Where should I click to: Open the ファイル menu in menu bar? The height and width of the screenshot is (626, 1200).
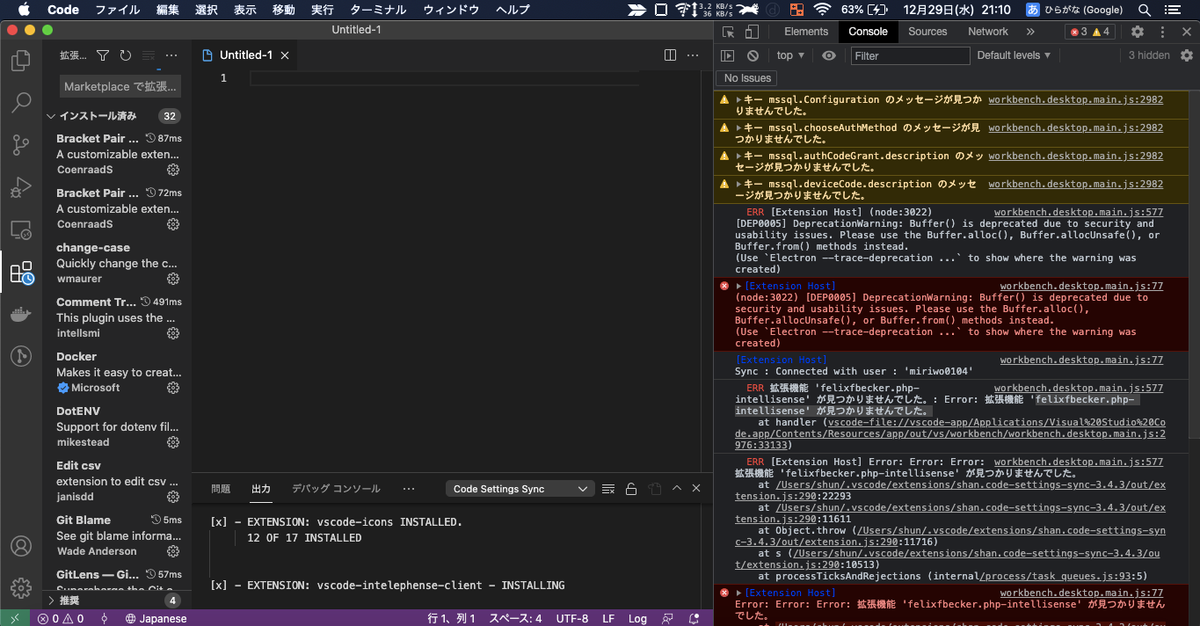(x=117, y=9)
